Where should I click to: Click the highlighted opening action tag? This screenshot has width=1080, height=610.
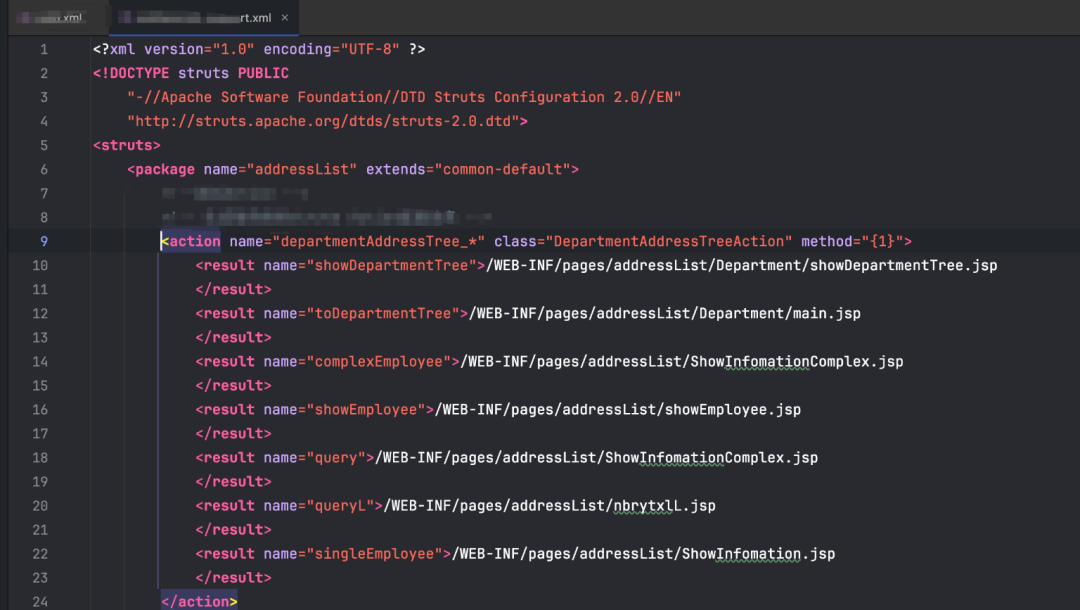[191, 242]
